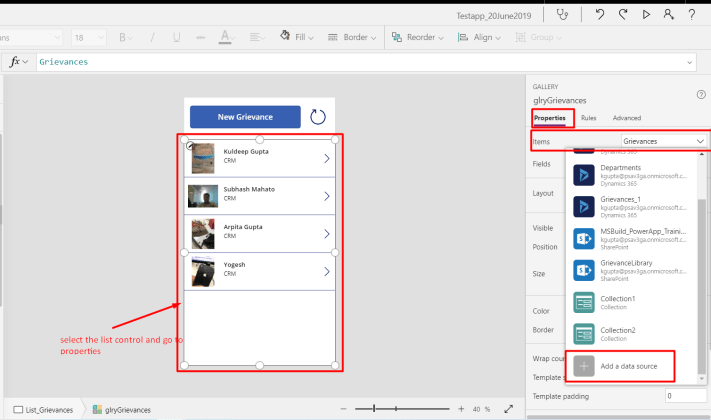This screenshot has height=420, width=711.
Task: Click the New Grievance button
Action: tap(245, 117)
